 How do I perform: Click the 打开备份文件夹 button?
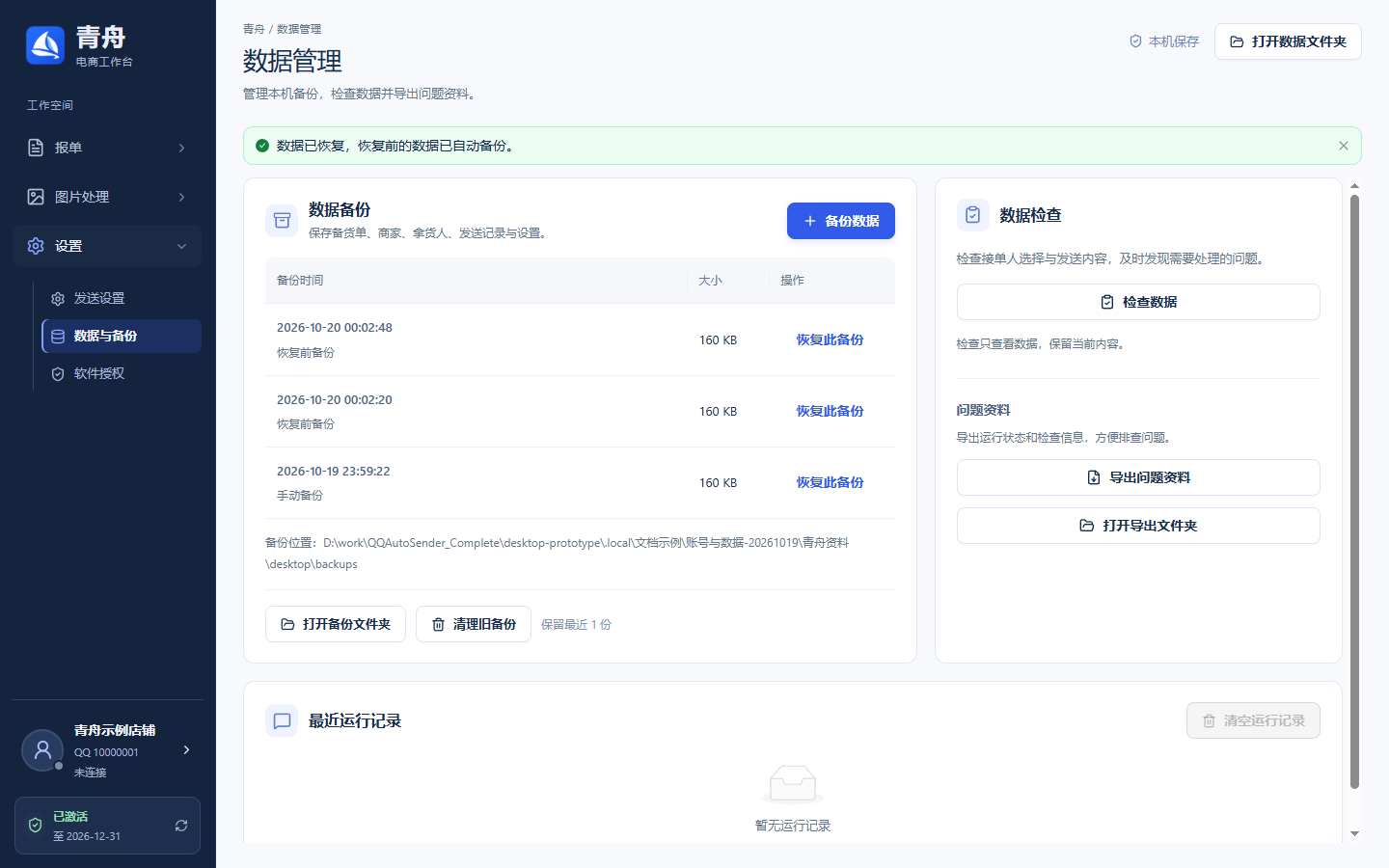point(336,624)
